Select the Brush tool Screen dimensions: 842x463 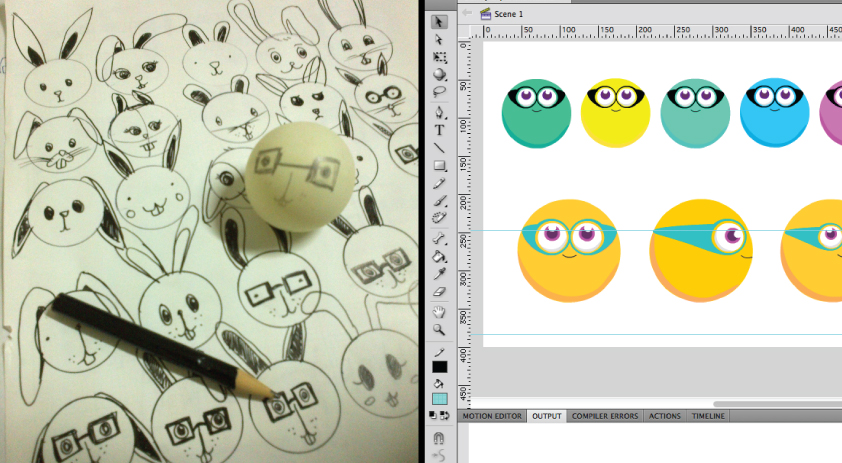(439, 201)
